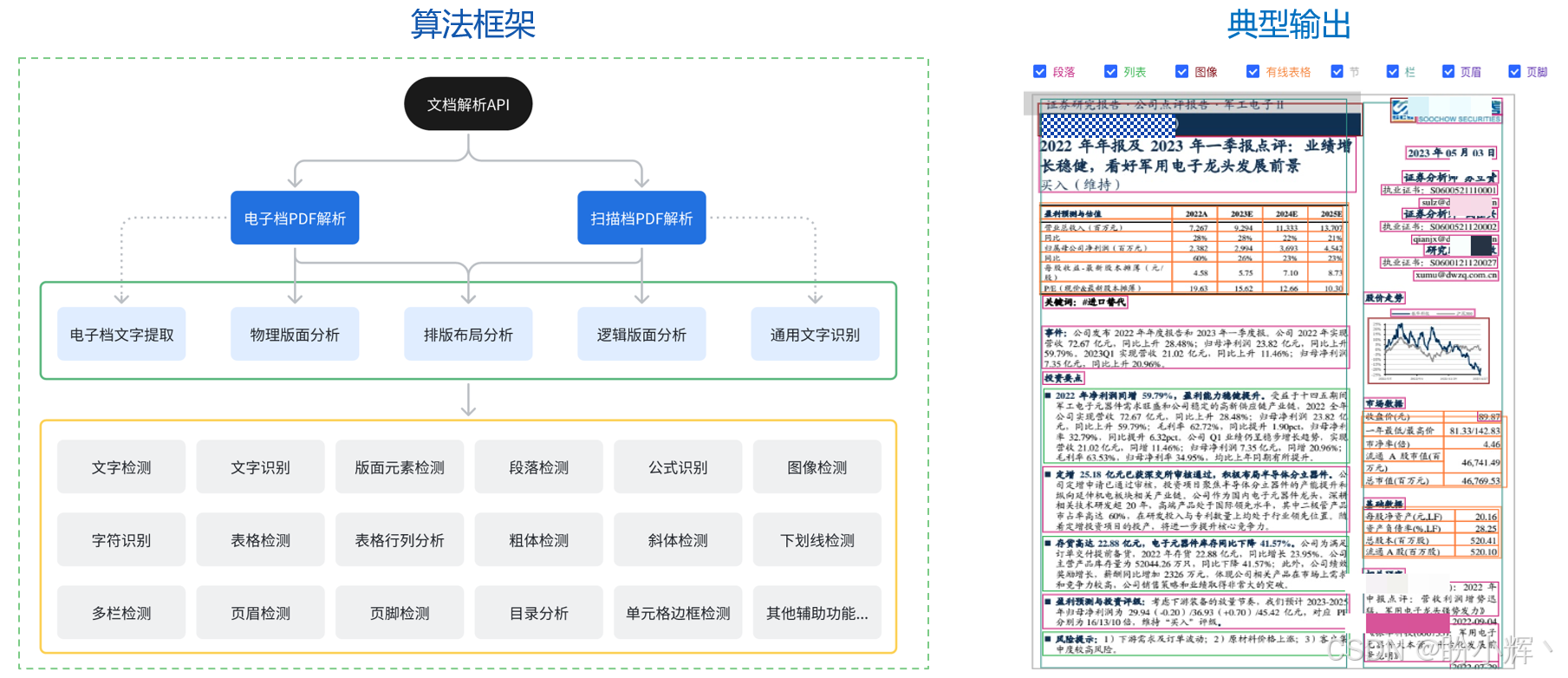
Task: Toggle the 段落 checkbox
Action: (x=1039, y=71)
